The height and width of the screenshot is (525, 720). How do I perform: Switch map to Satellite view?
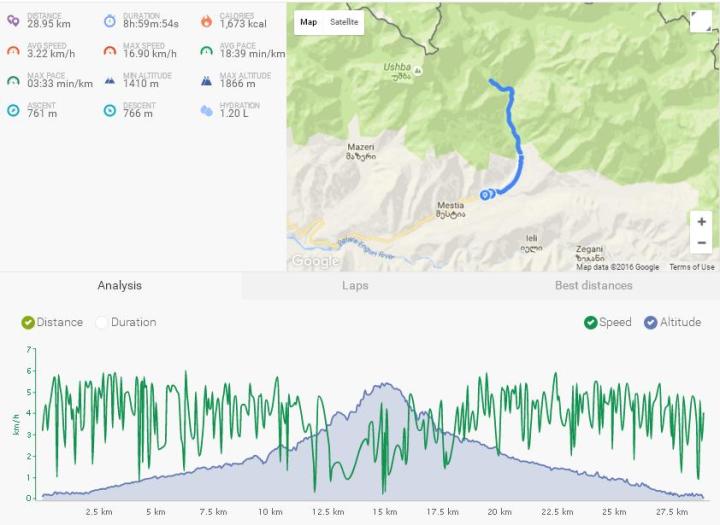344,22
